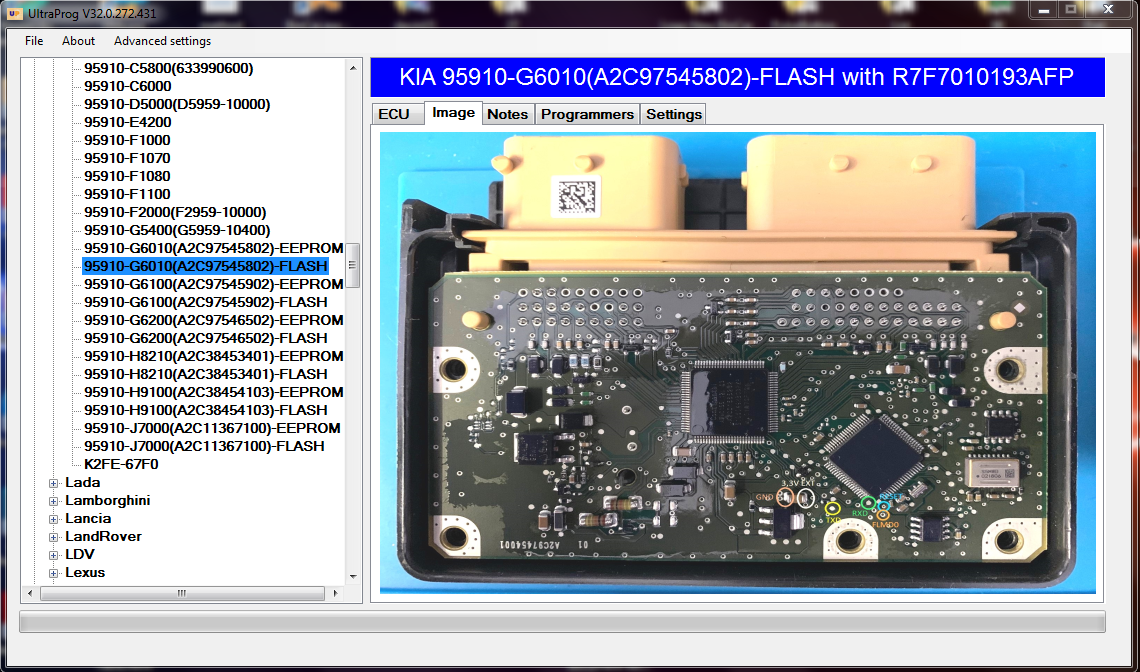The width and height of the screenshot is (1140, 672).
Task: Select 95910-H8210(A2C38453401)-EEPROM entry
Action: [x=214, y=356]
